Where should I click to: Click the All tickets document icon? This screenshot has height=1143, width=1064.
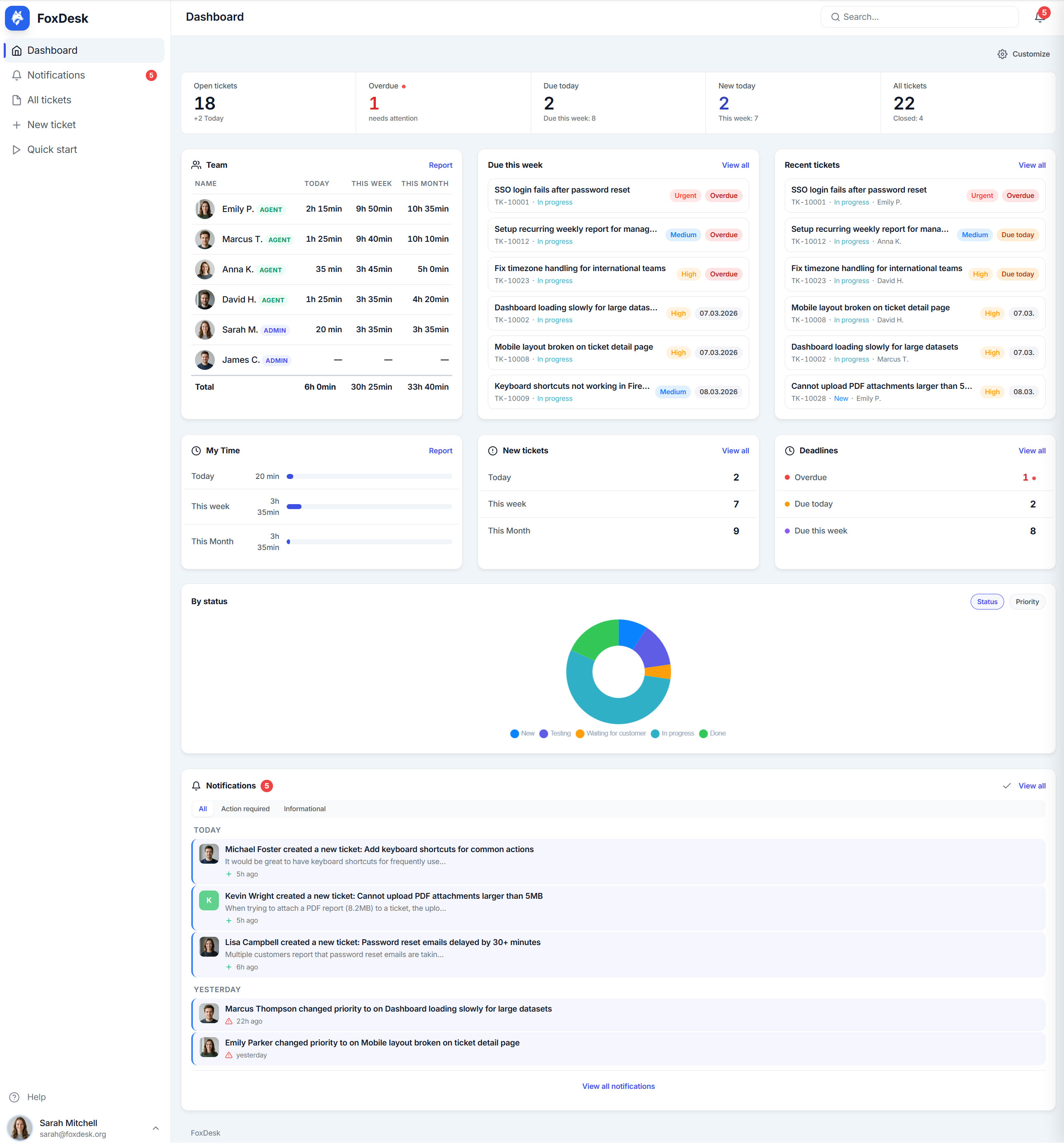click(17, 100)
